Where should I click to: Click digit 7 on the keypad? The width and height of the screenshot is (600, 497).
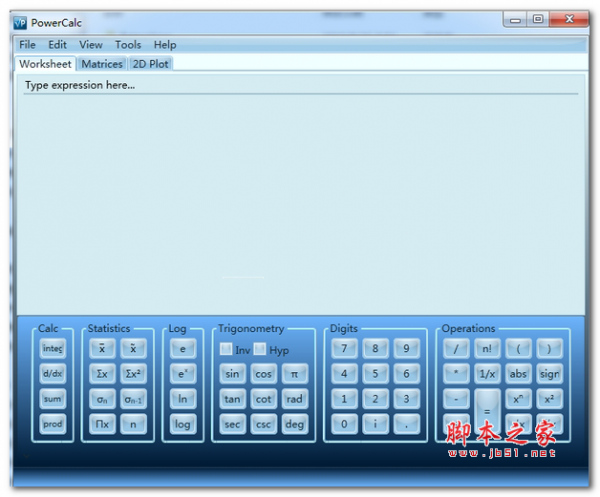coord(344,348)
